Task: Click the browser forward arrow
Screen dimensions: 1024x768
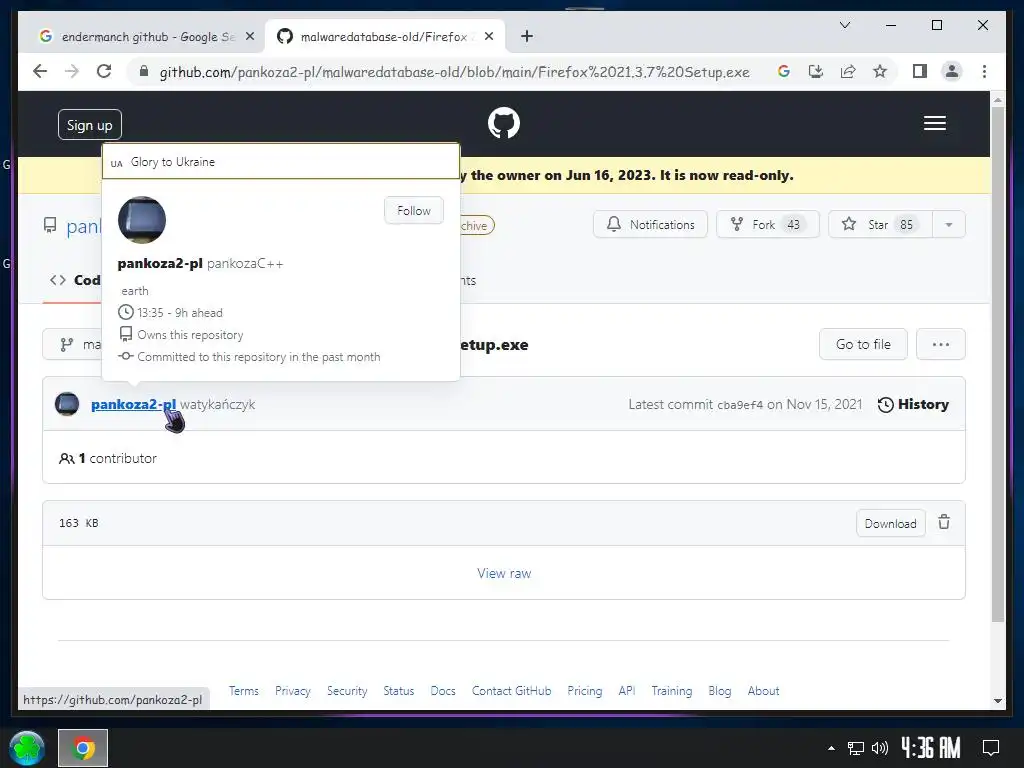Action: (72, 71)
